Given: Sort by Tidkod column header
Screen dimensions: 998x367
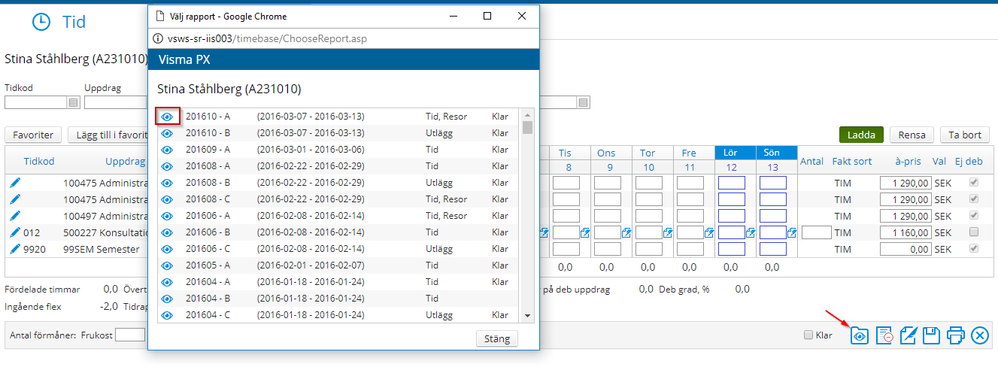Looking at the screenshot, I should point(38,161).
